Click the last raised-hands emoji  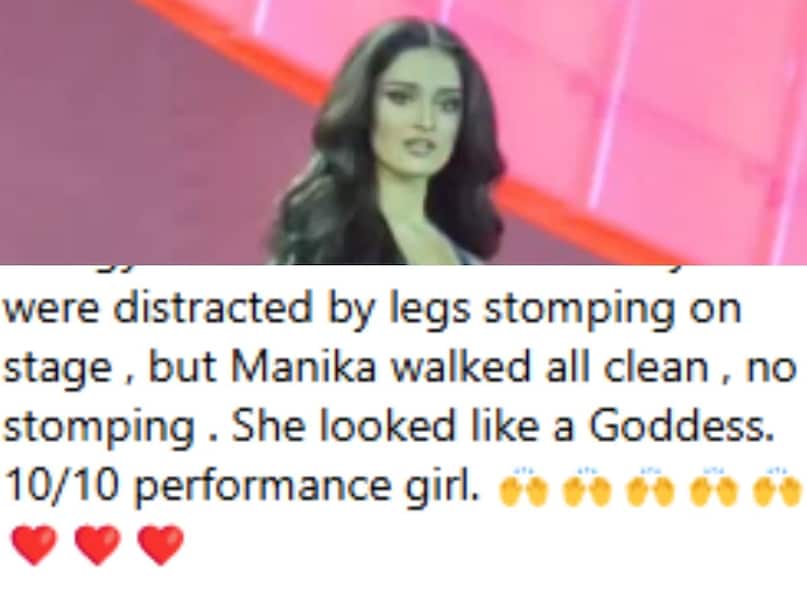pos(777,488)
